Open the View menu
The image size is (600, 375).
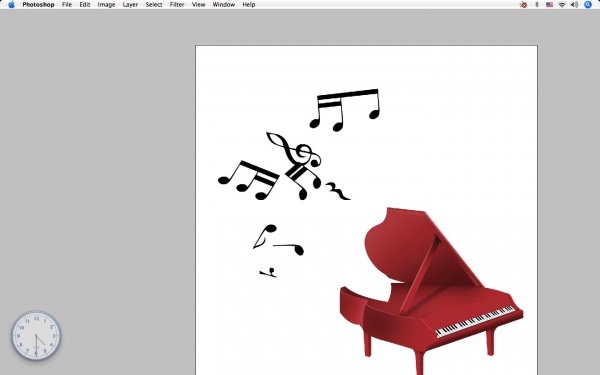(199, 5)
